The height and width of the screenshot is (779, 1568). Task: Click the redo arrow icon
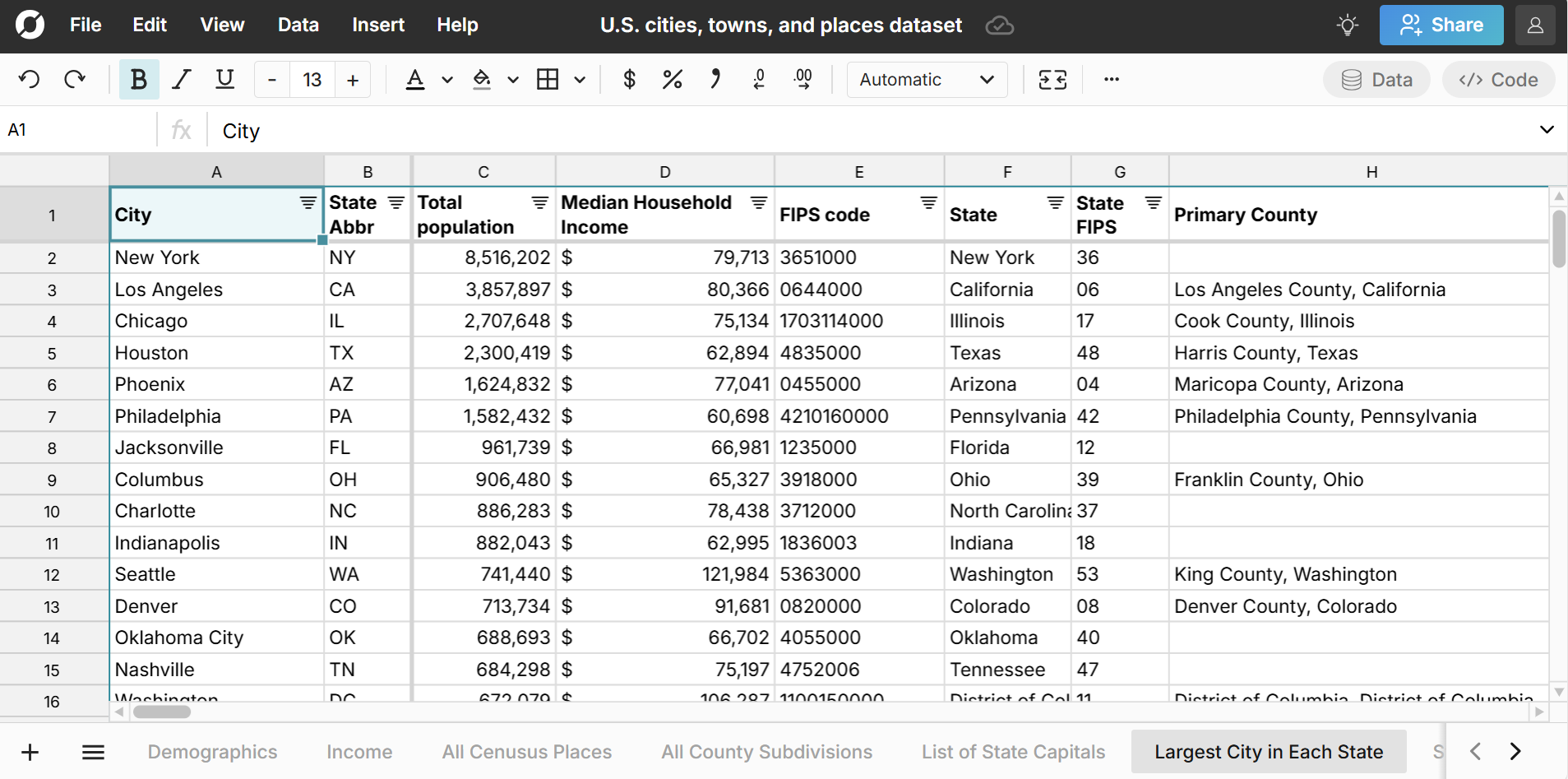click(x=75, y=80)
